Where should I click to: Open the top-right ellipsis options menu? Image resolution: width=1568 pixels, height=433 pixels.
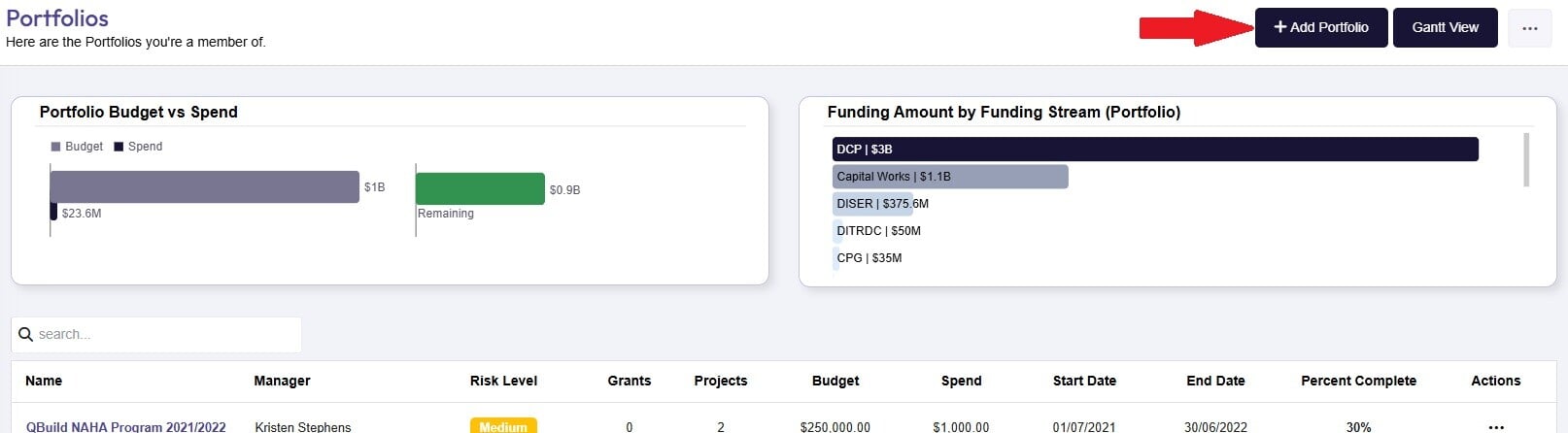[1529, 28]
